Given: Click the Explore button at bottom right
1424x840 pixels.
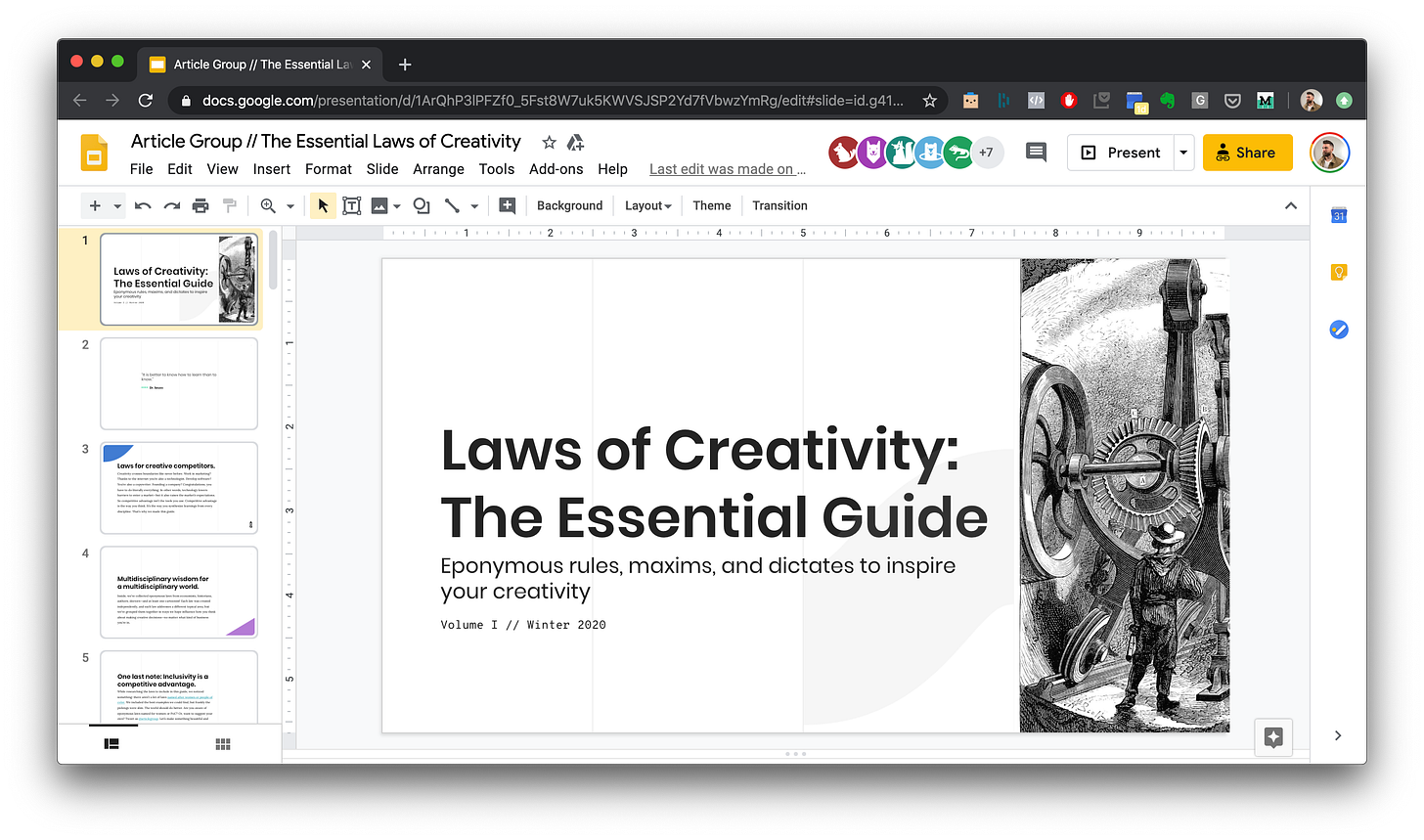Looking at the screenshot, I should pyautogui.click(x=1273, y=738).
